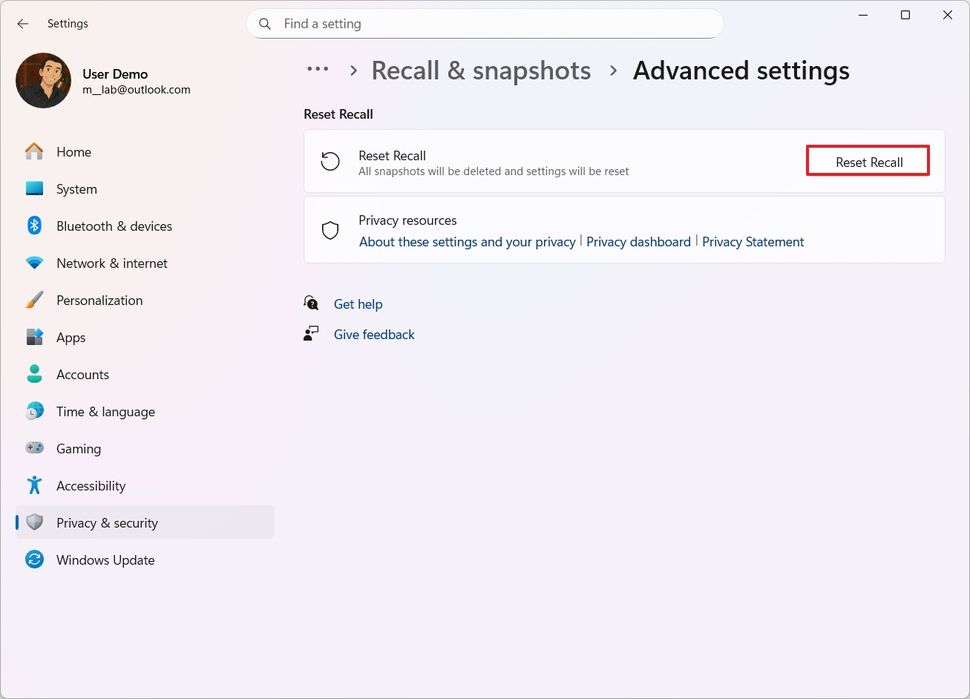Image resolution: width=970 pixels, height=699 pixels.
Task: Select the Accounts icon
Action: tap(33, 374)
